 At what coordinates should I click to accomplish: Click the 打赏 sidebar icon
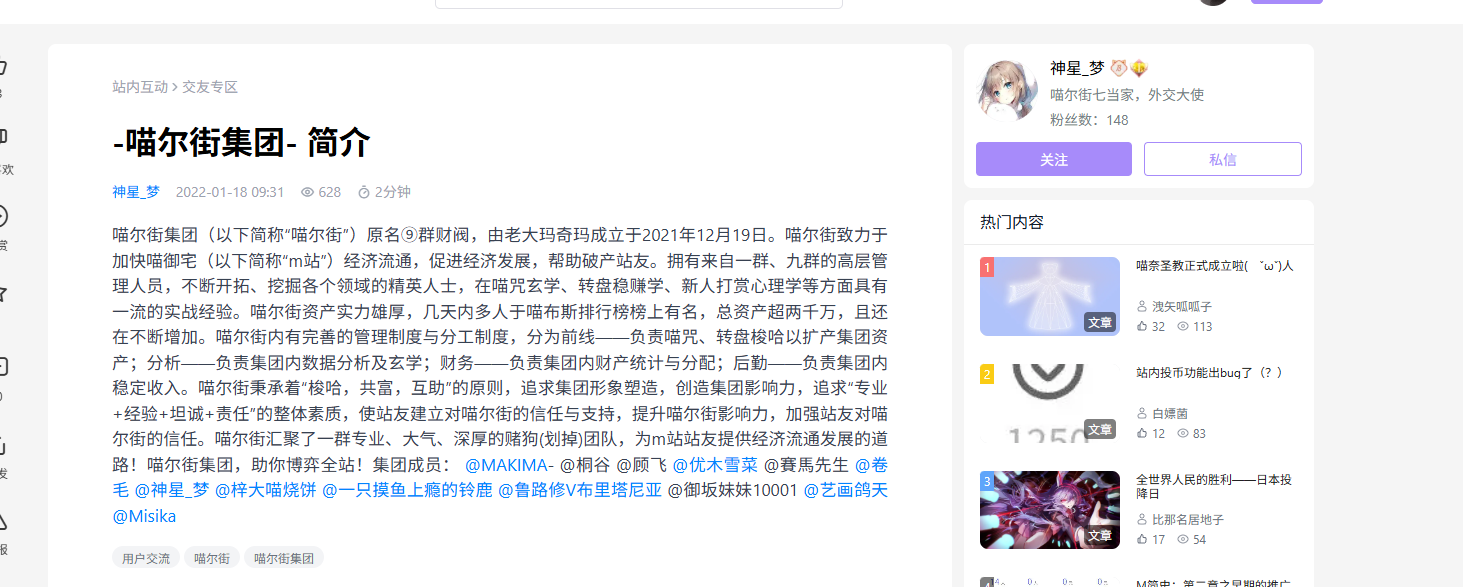point(2,216)
